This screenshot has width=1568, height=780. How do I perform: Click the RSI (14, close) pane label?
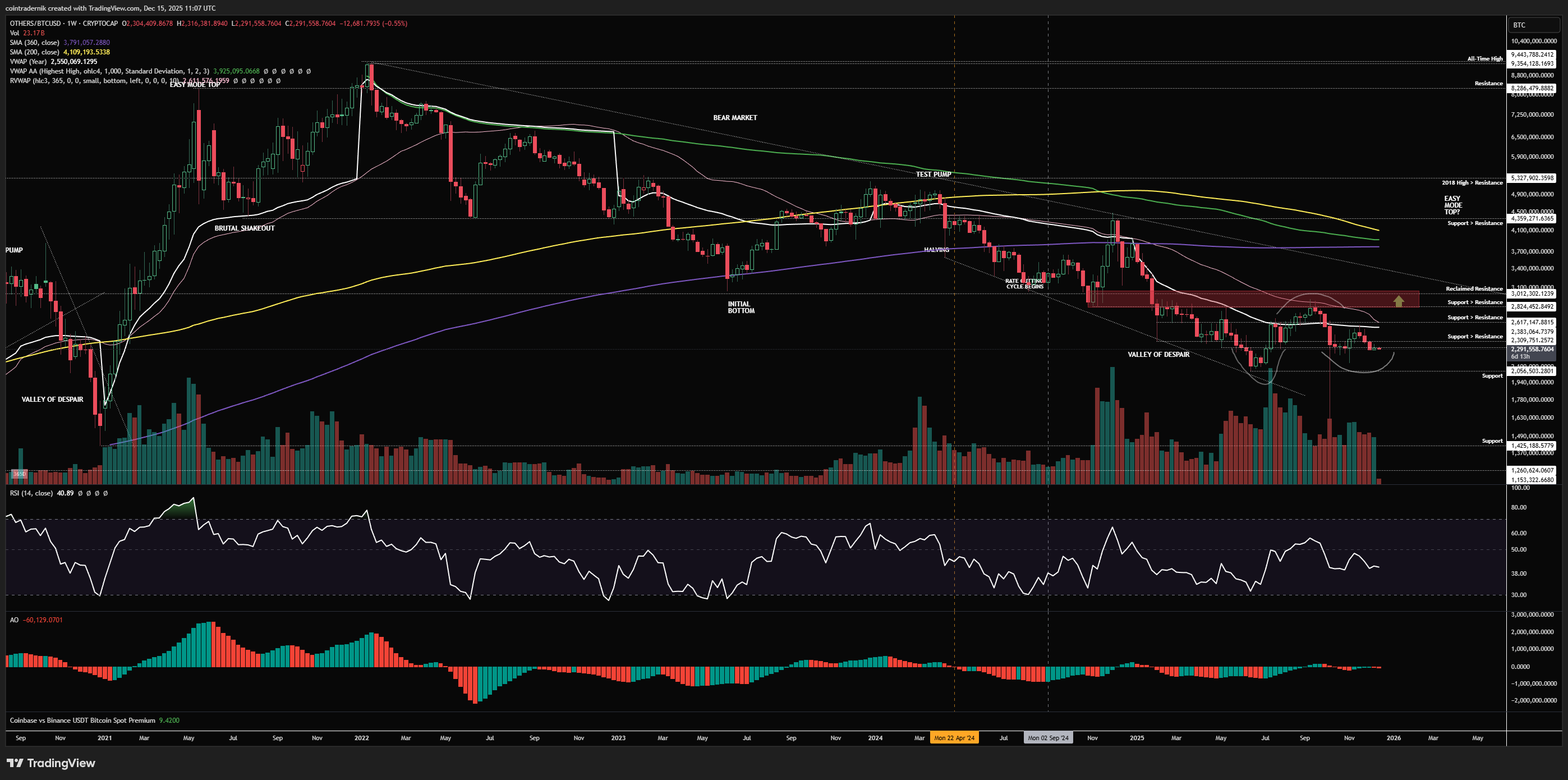tap(31, 493)
